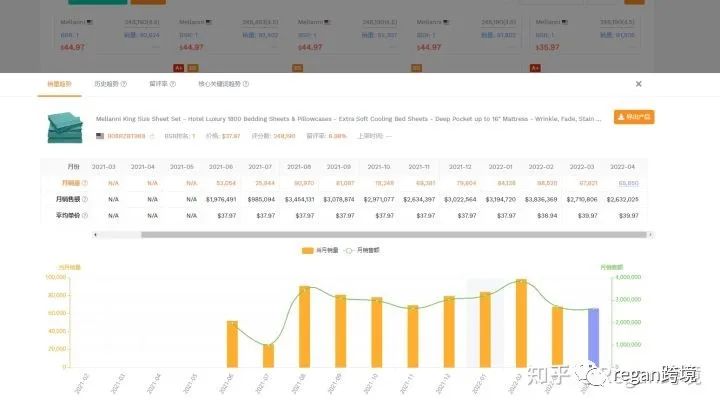
Task: Click the 2021-06 month column header
Action: tap(221, 167)
